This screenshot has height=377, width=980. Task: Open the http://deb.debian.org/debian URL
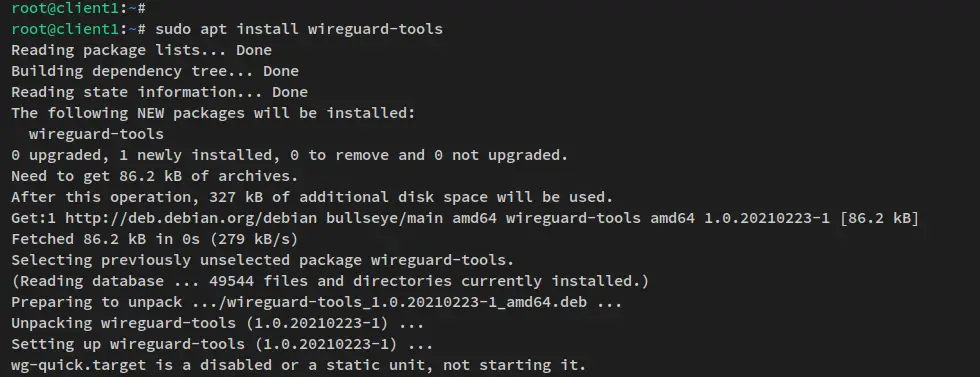191,218
